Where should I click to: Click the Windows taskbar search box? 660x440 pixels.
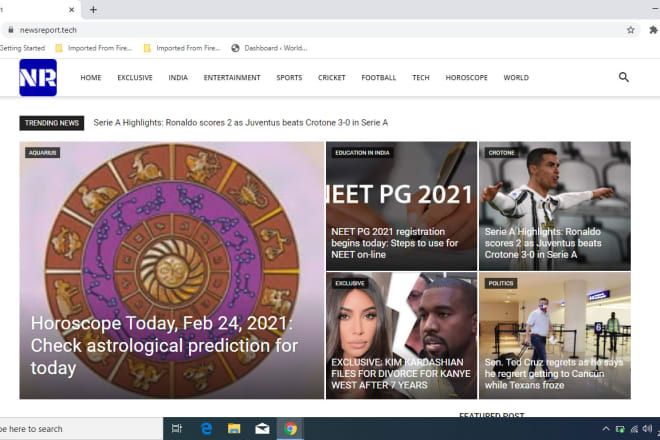[81, 429]
